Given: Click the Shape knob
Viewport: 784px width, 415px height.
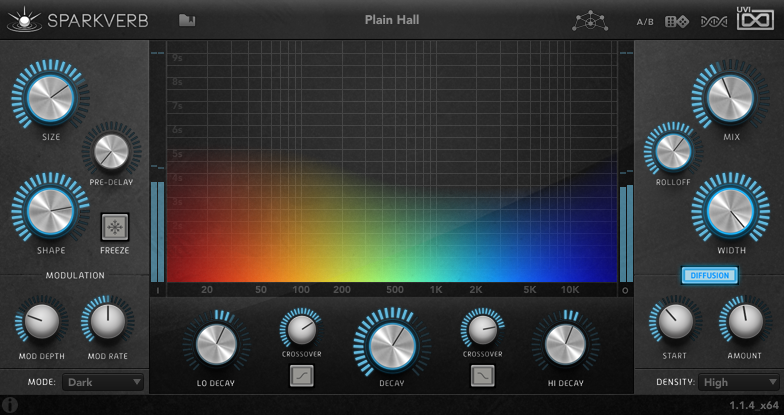Looking at the screenshot, I should (x=50, y=210).
